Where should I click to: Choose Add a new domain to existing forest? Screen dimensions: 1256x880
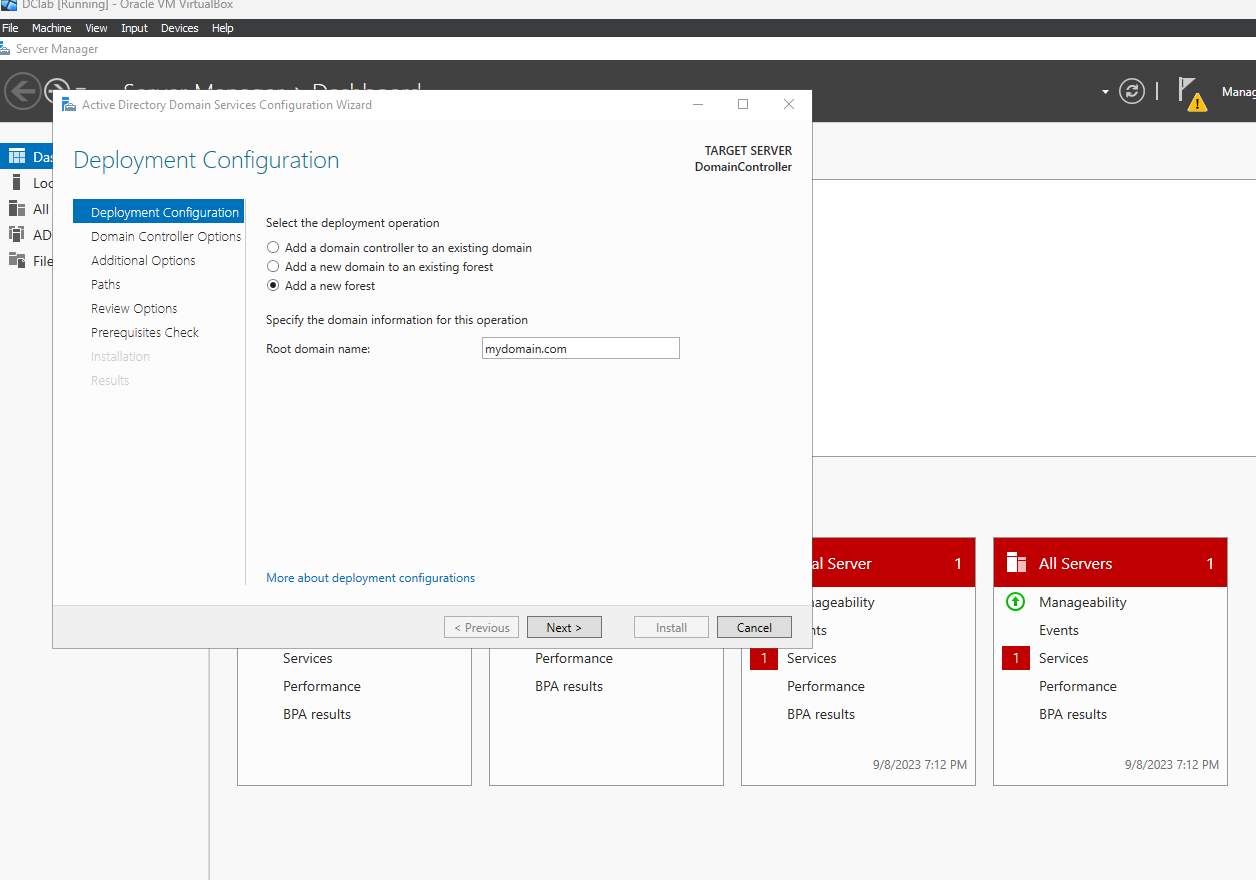pyautogui.click(x=272, y=267)
